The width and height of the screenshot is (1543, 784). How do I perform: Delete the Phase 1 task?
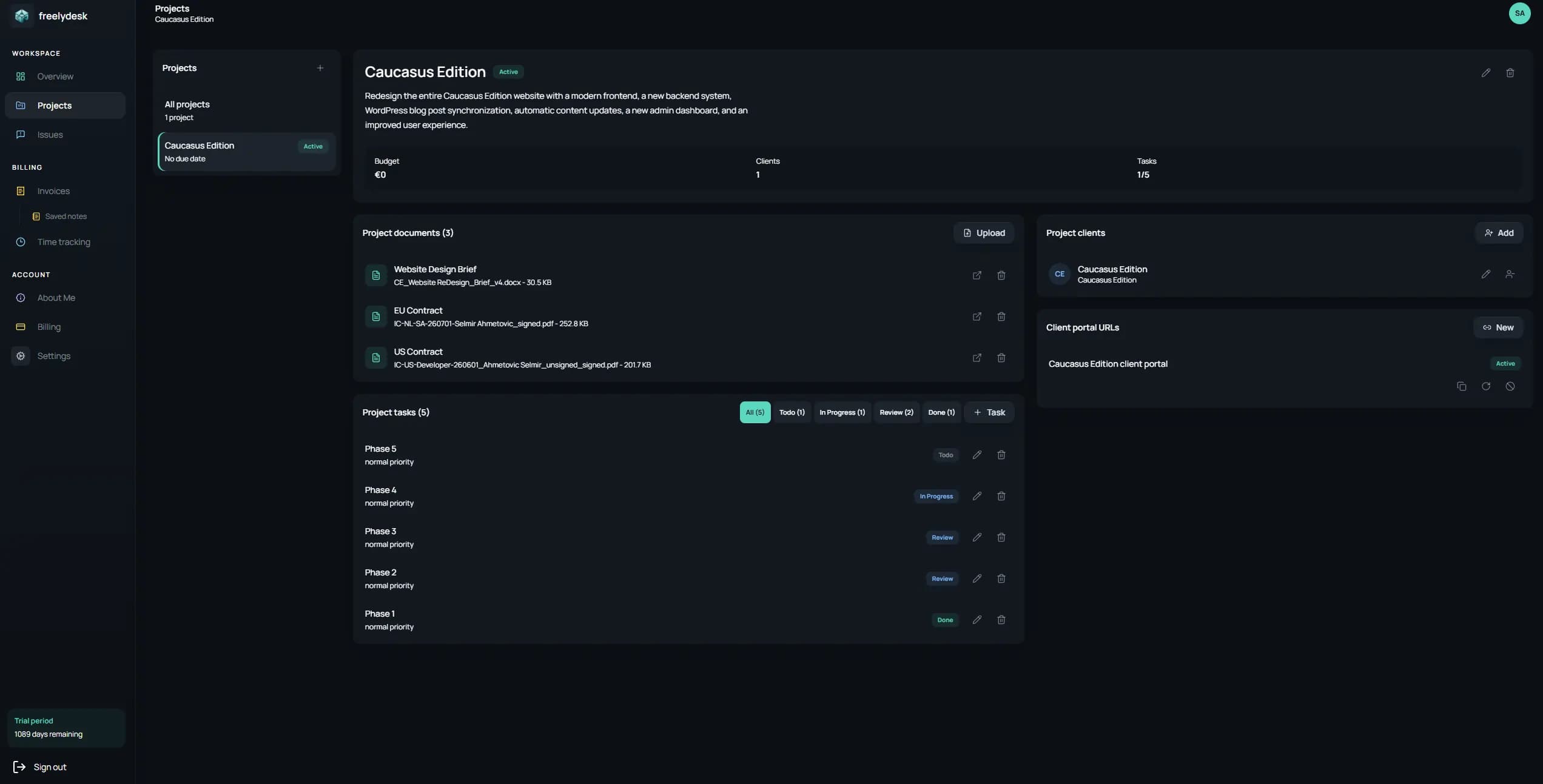pos(1001,620)
